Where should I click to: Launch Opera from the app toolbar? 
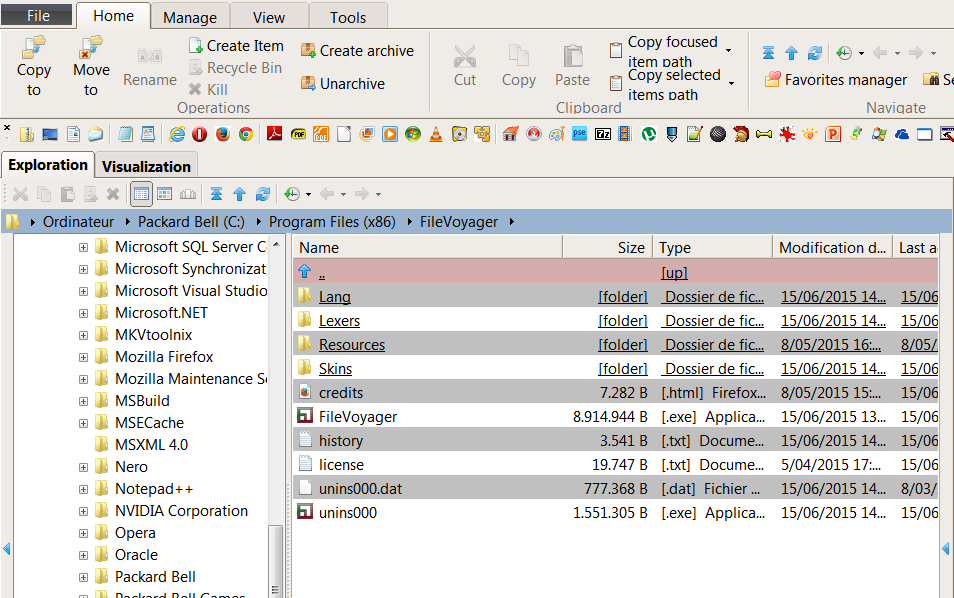(x=200, y=134)
